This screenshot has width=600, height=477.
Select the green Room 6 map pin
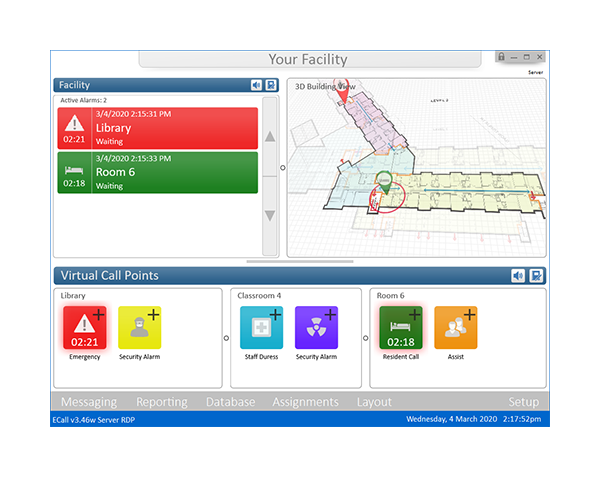point(383,183)
